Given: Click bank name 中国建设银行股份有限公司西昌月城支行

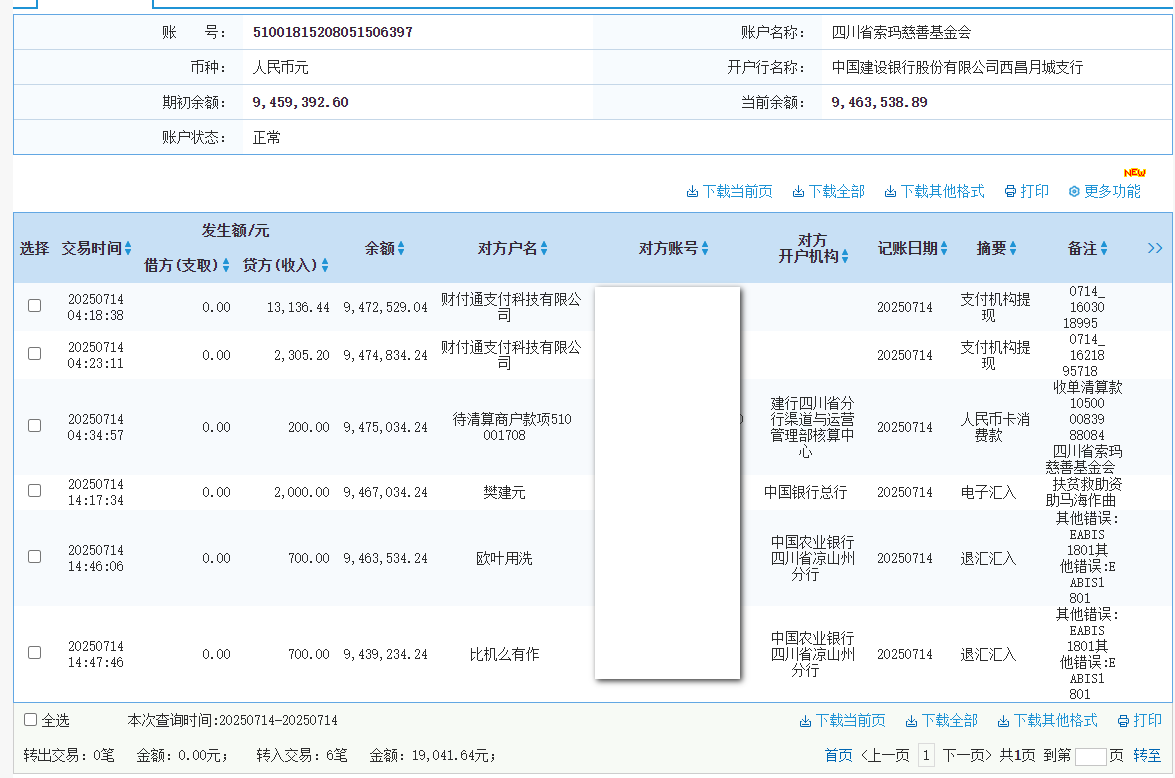Looking at the screenshot, I should [958, 67].
